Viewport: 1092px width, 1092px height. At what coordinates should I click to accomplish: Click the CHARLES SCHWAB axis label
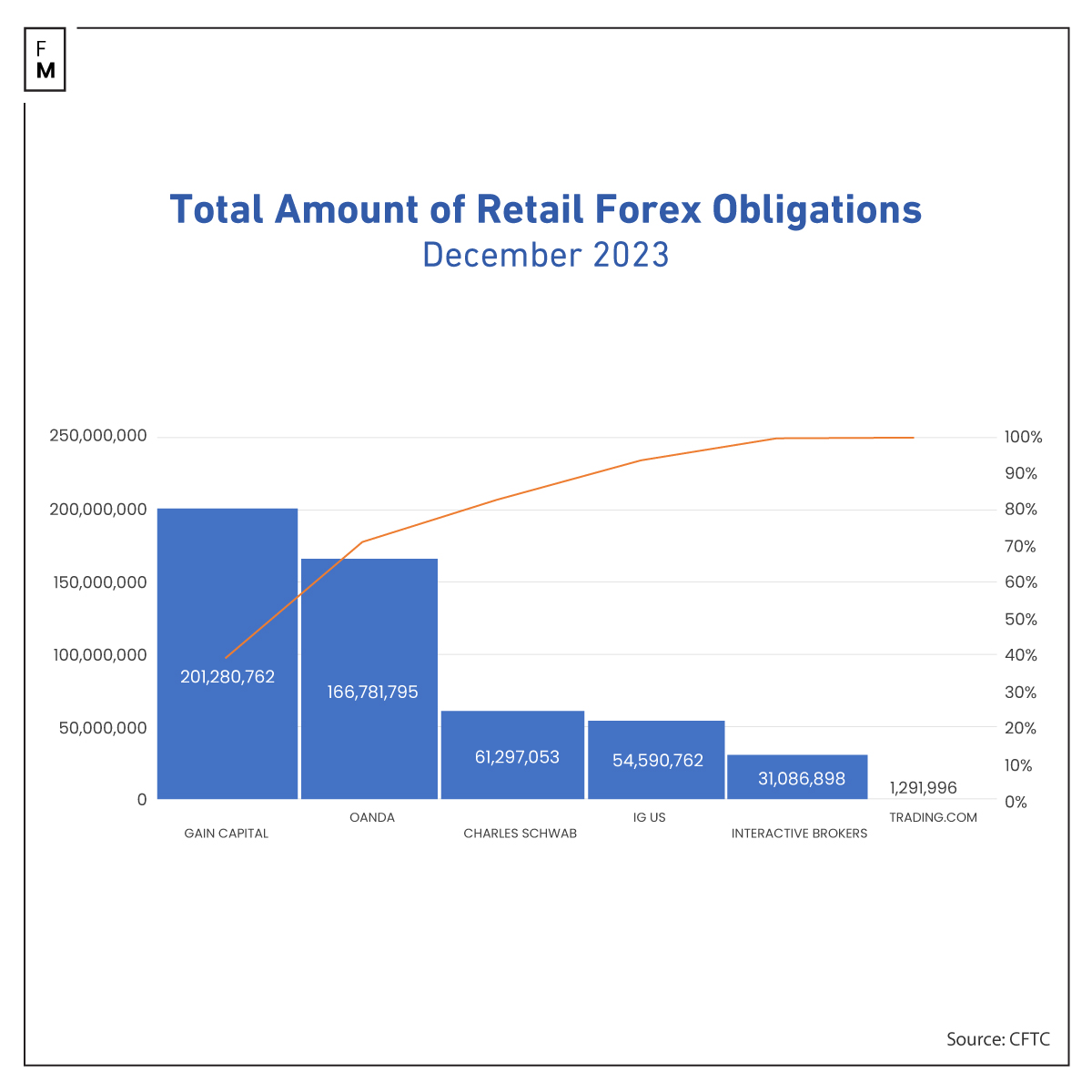pos(520,834)
